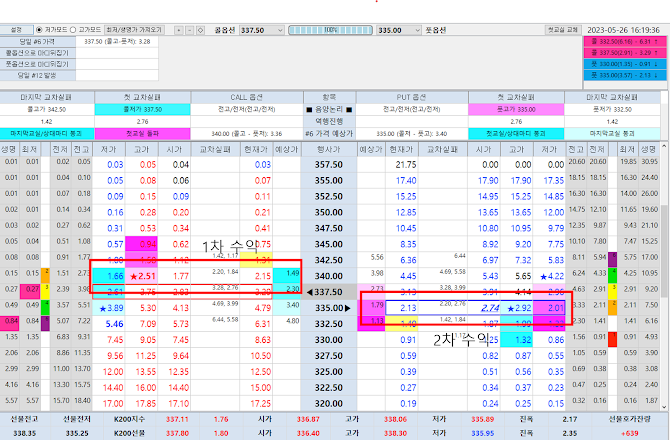Open the 풋옵션 335.00 dropdown

coord(399,30)
